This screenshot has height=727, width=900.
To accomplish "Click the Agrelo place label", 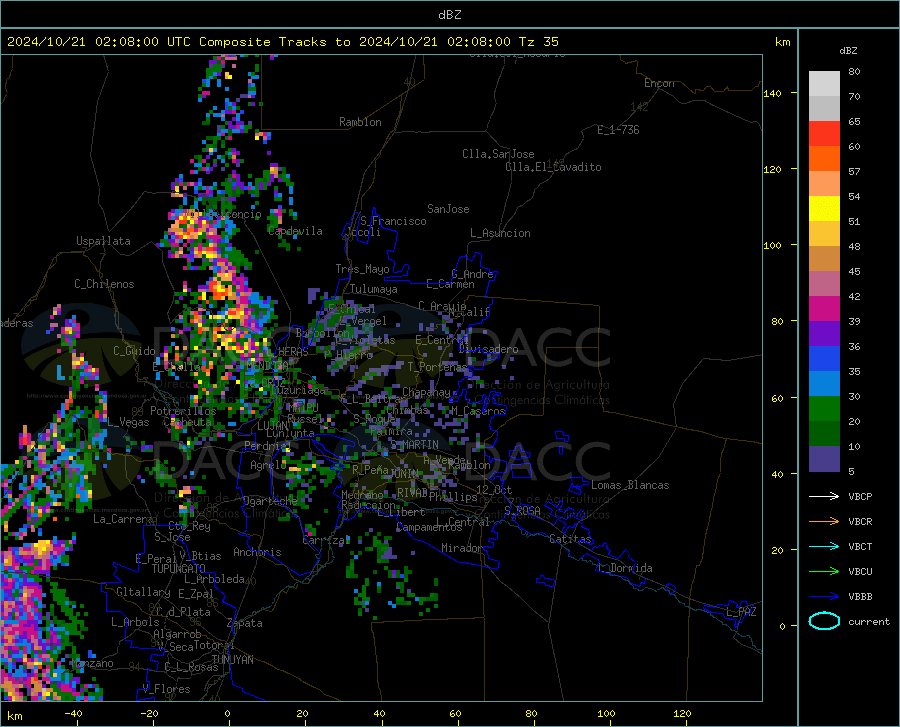I will (268, 465).
